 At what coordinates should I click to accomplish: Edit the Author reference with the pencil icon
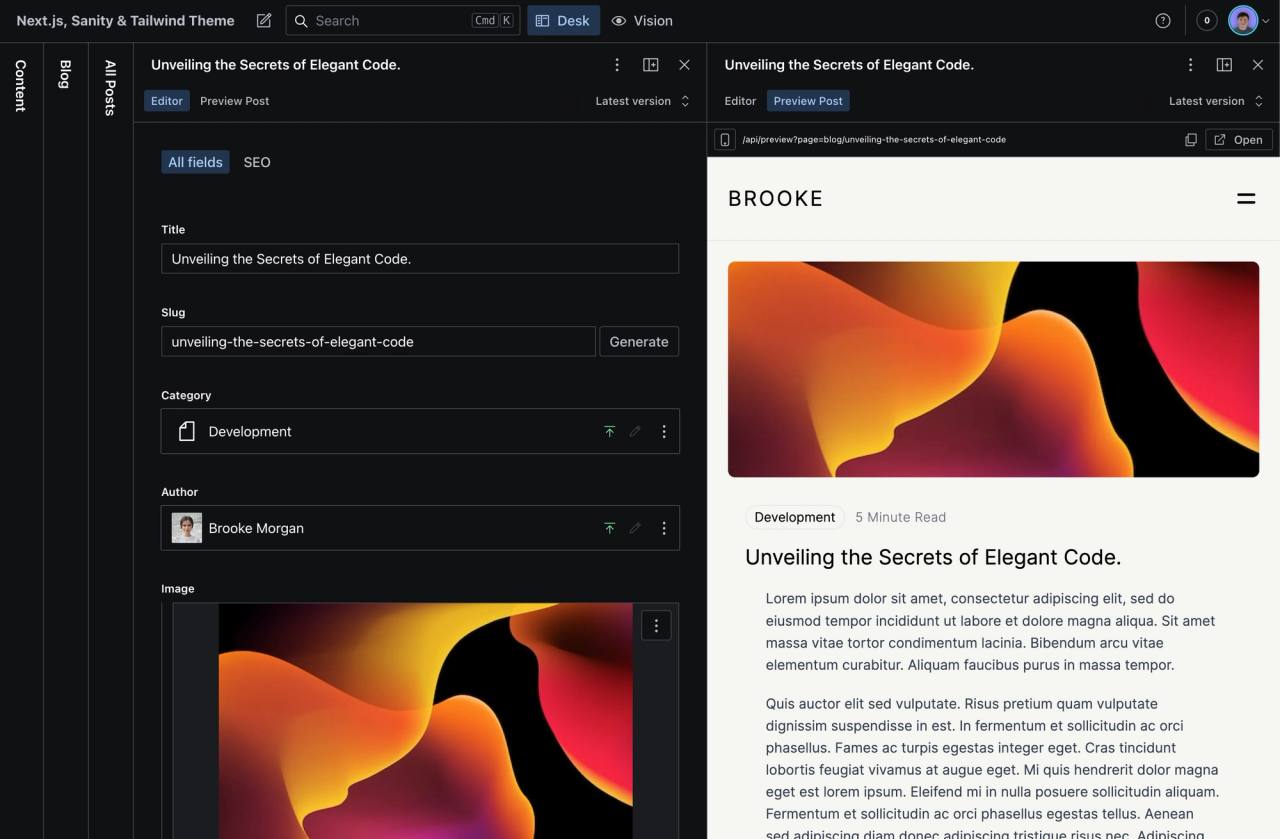635,528
